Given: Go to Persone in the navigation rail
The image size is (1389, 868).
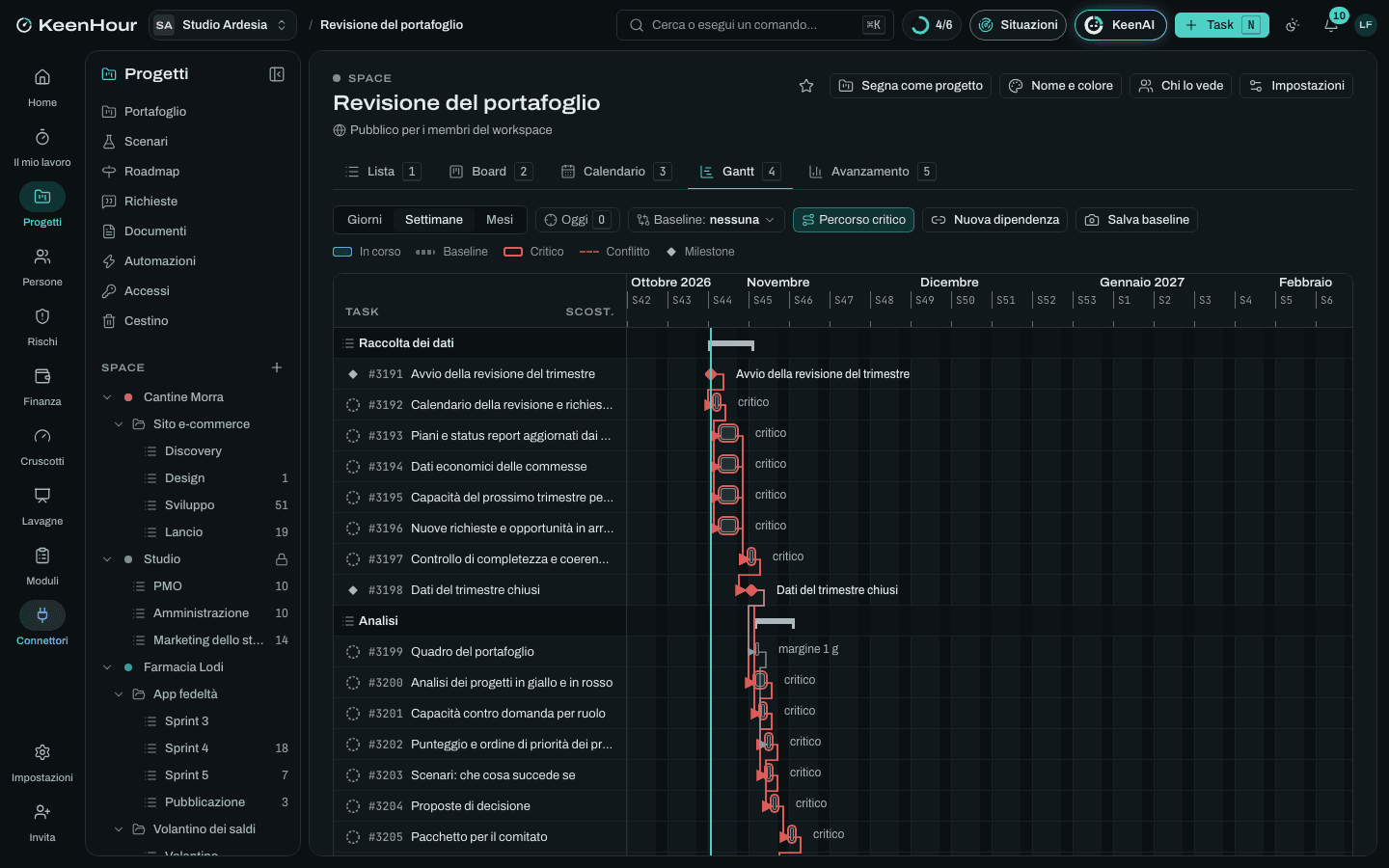Looking at the screenshot, I should (x=42, y=267).
